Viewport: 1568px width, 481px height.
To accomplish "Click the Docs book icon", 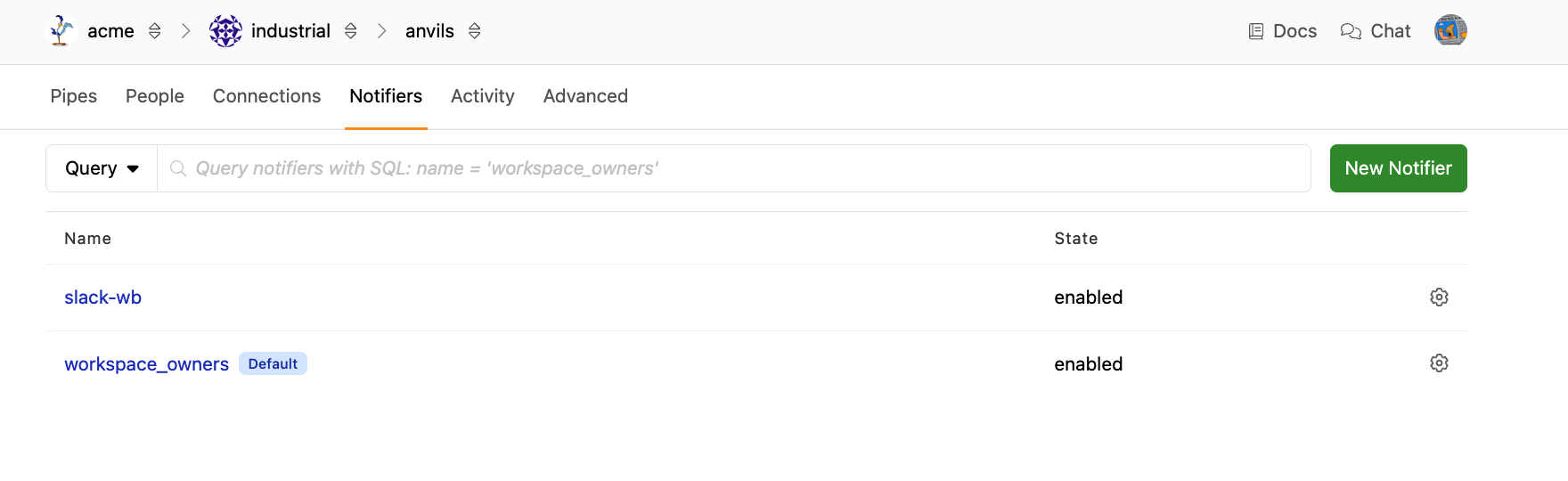I will pos(1256,31).
